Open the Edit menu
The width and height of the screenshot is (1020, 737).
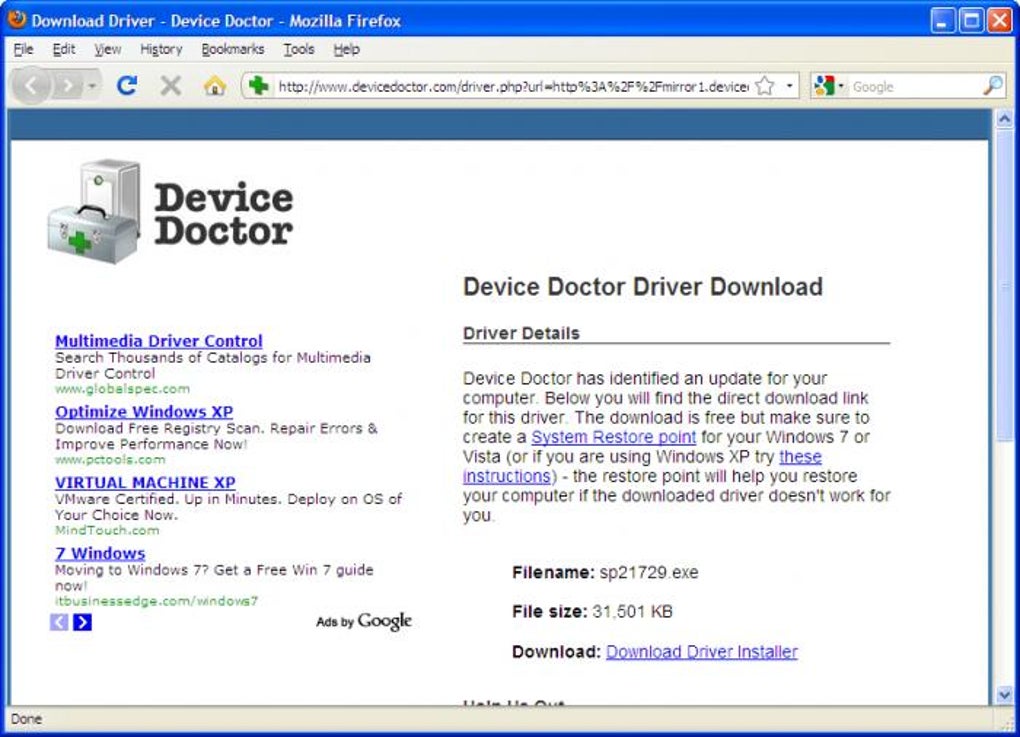tap(63, 49)
